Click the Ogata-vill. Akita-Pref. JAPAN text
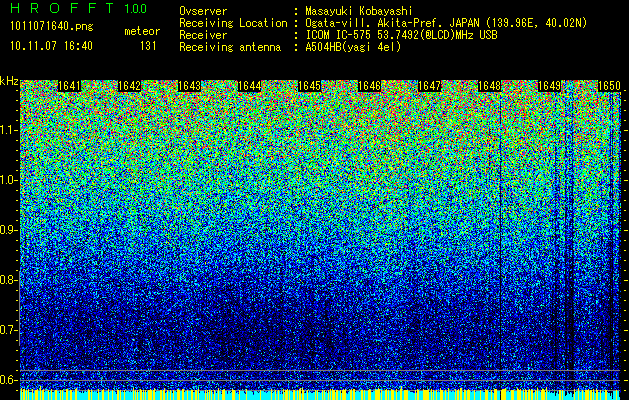This screenshot has width=629, height=400. click(446, 23)
